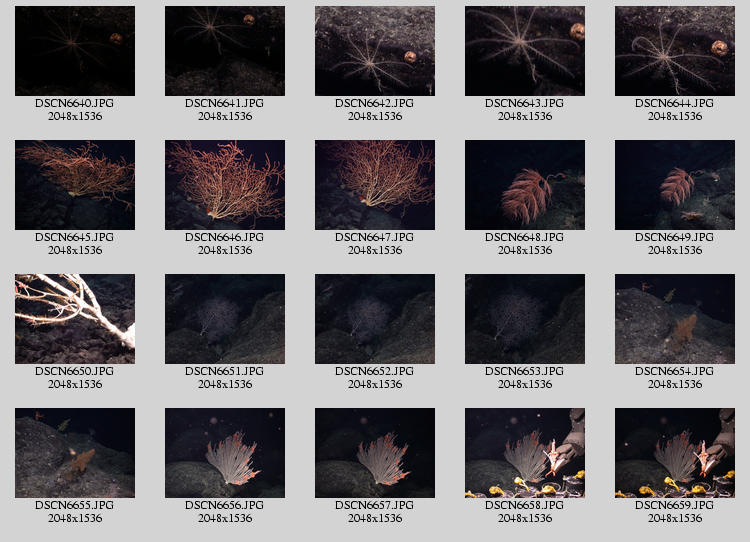The width and height of the screenshot is (750, 542).
Task: Open the DSCN6645.JPG thumbnail
Action: [75, 185]
